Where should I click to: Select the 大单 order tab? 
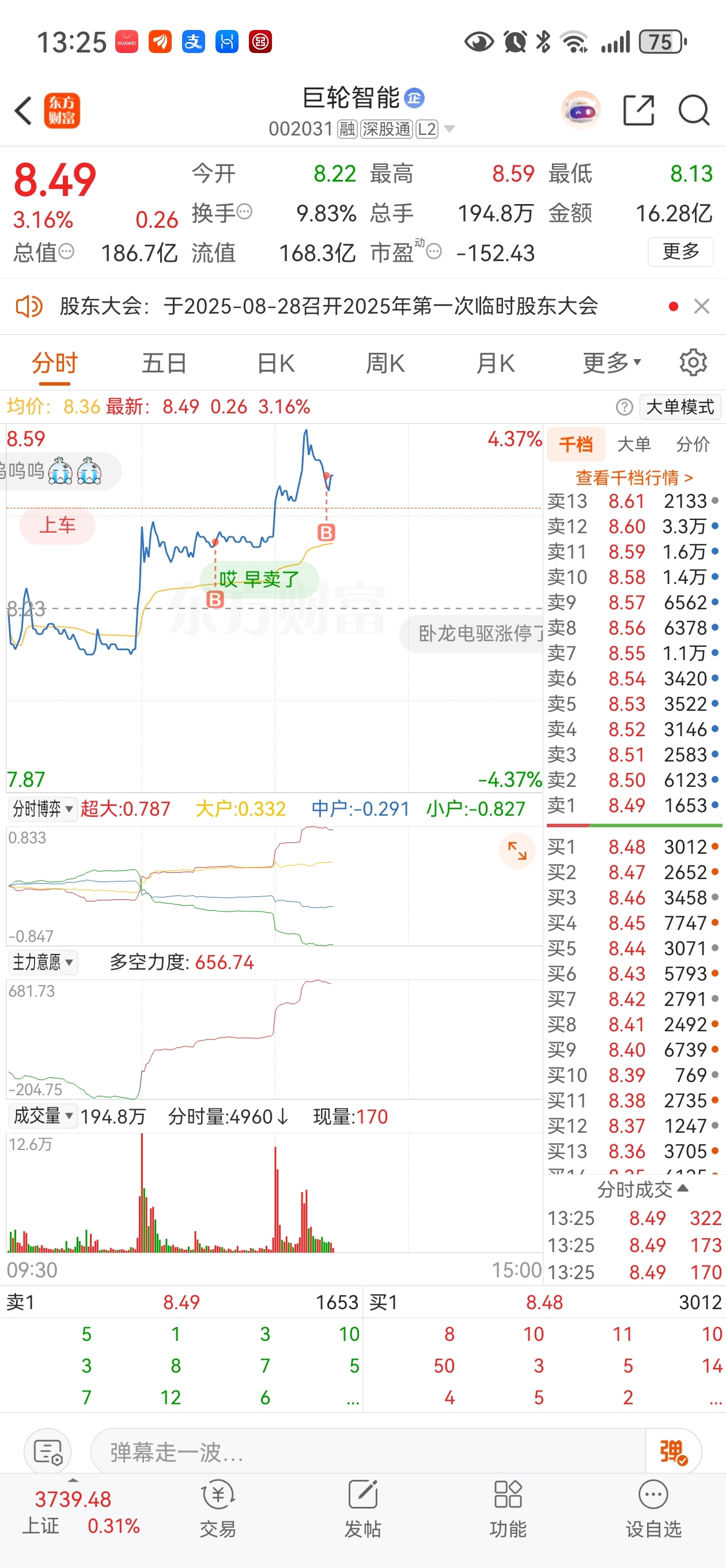coord(634,444)
